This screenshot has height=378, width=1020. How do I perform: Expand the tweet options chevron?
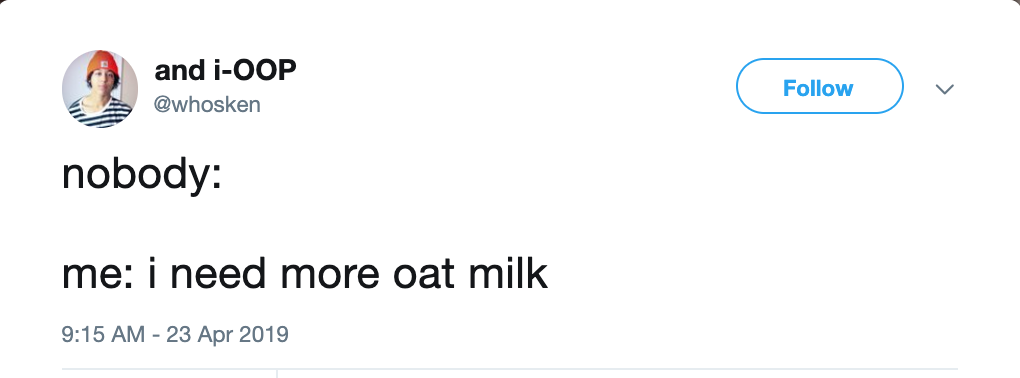[x=945, y=88]
